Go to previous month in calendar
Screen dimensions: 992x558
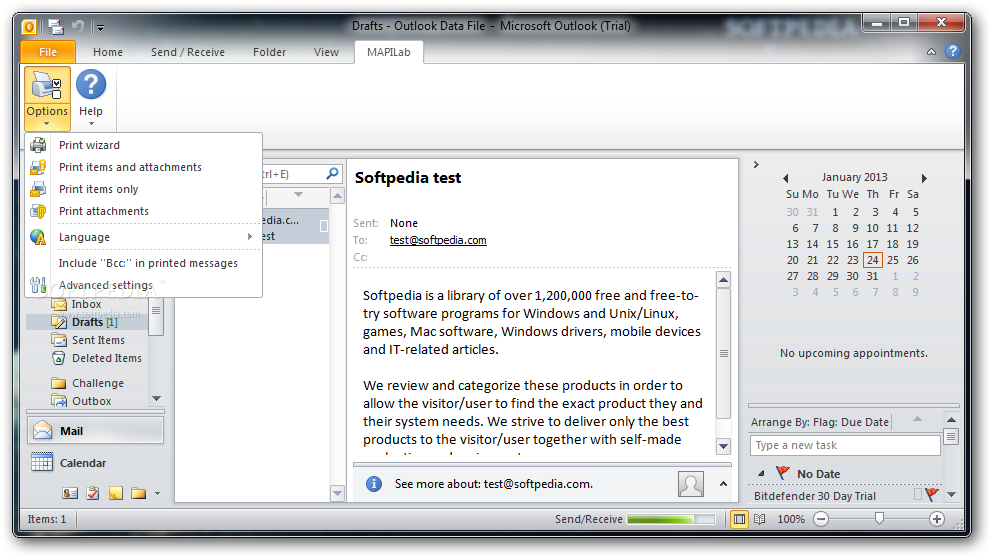point(785,178)
